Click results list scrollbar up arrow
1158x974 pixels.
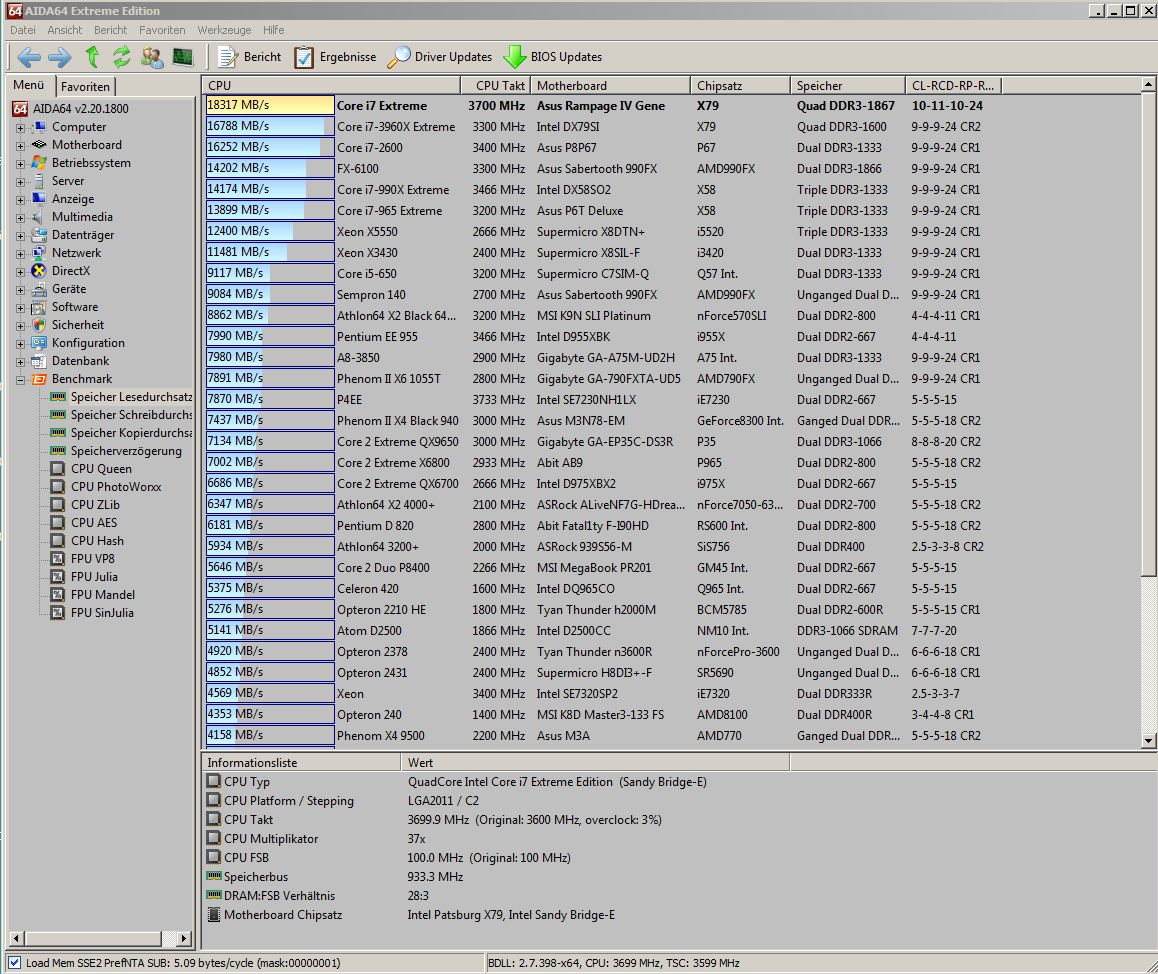1148,85
